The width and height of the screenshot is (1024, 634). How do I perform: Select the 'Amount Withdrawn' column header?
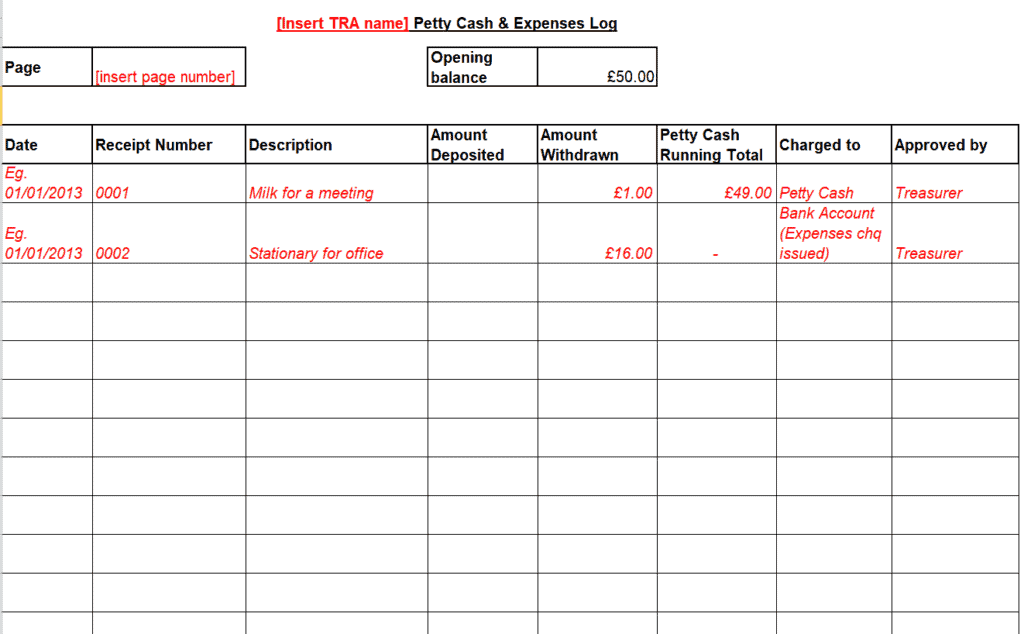[x=598, y=144]
